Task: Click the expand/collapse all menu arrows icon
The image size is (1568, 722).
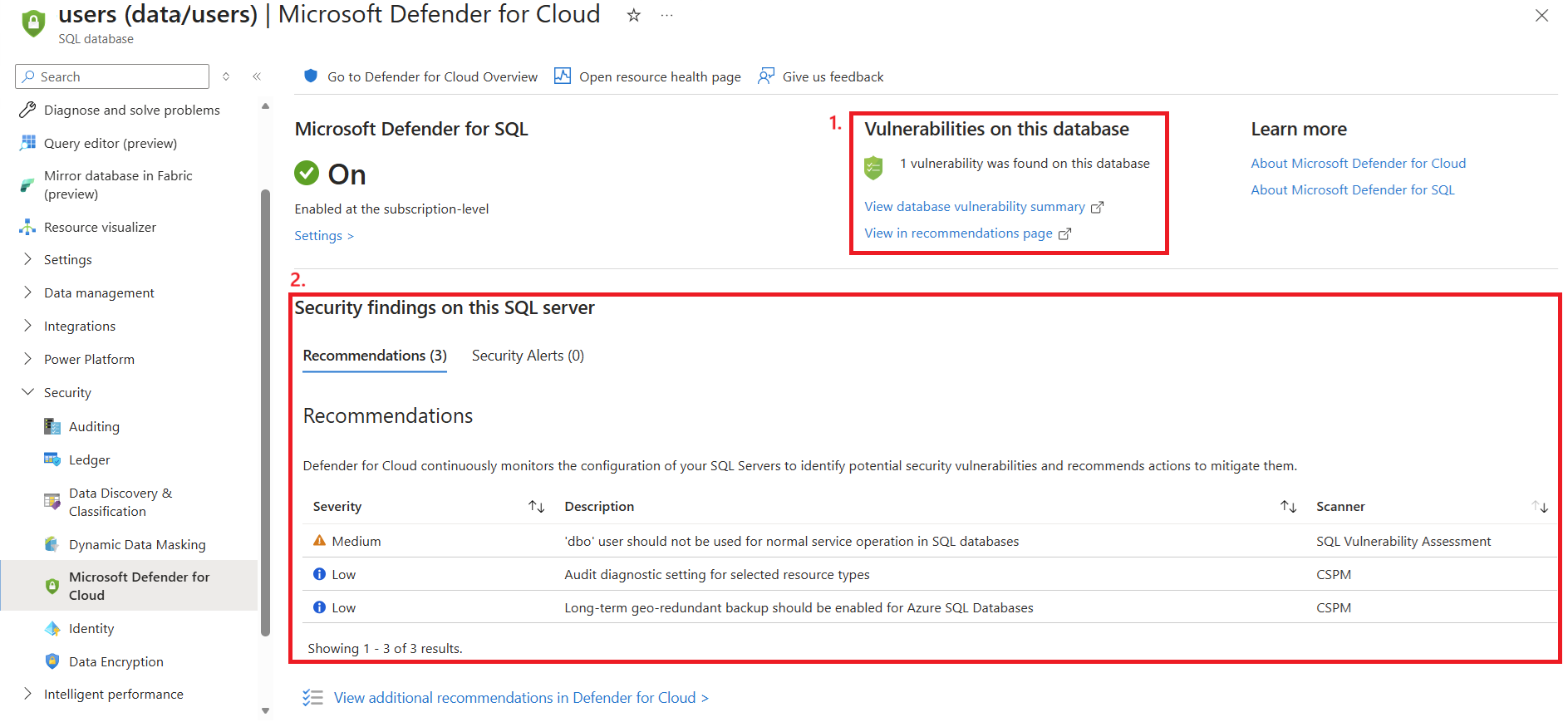Action: pyautogui.click(x=226, y=76)
